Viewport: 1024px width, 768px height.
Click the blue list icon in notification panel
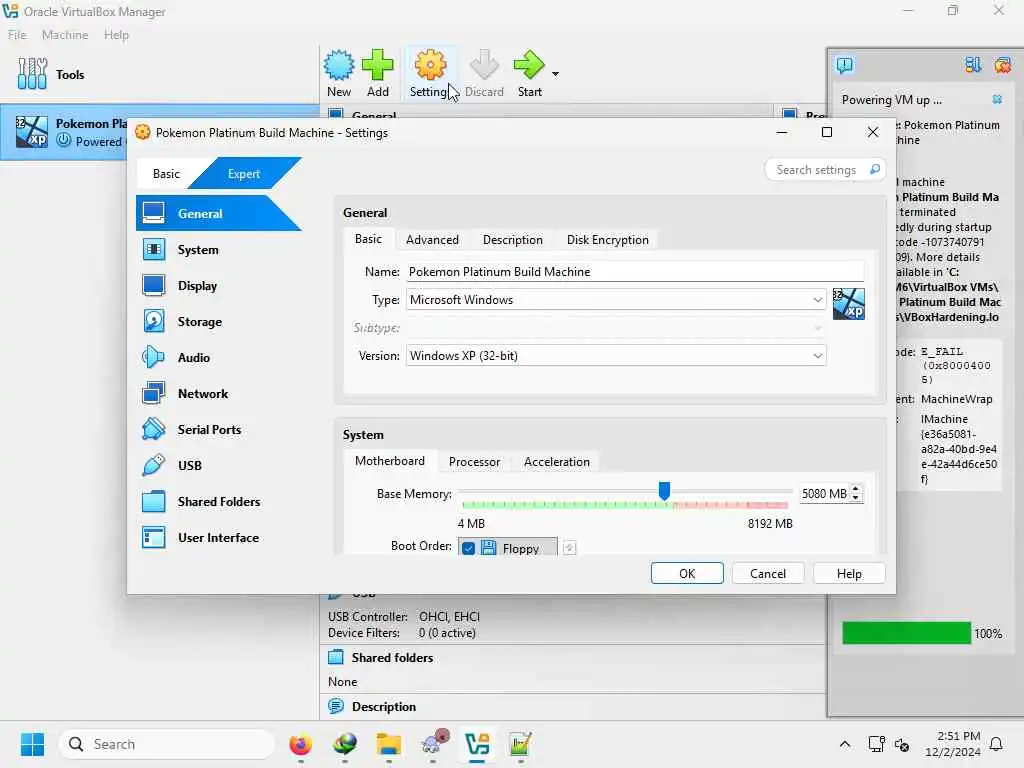[973, 65]
